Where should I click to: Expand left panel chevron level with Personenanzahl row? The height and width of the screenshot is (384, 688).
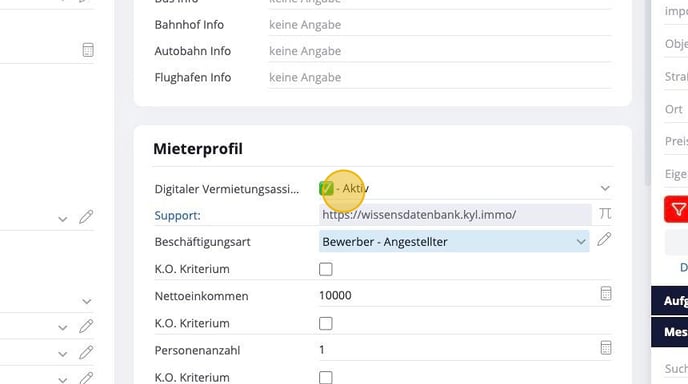[x=63, y=354]
